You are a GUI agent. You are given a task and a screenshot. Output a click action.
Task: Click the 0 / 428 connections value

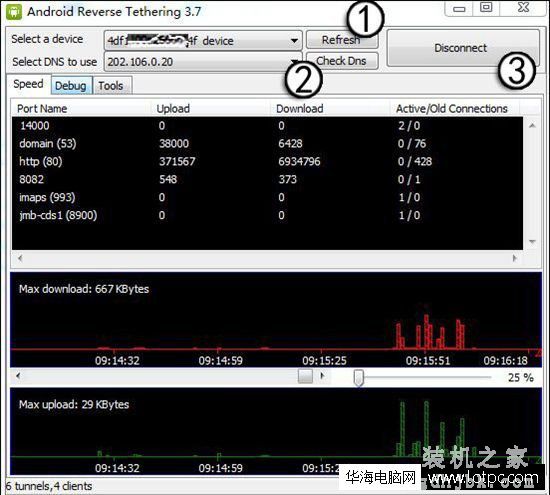coord(415,161)
